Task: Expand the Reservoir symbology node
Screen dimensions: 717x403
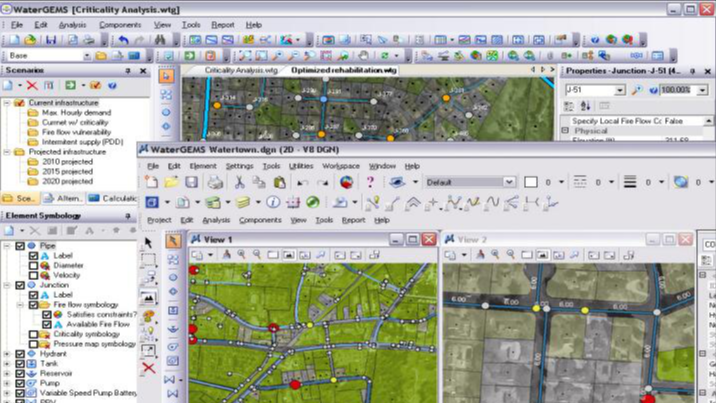Action: [7, 373]
